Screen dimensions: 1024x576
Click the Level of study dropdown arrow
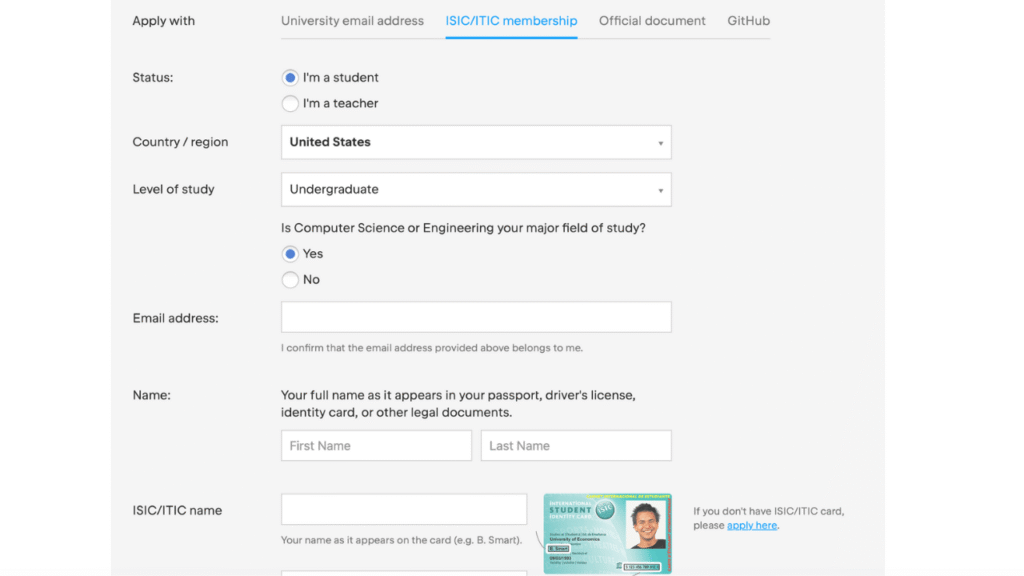coord(660,191)
